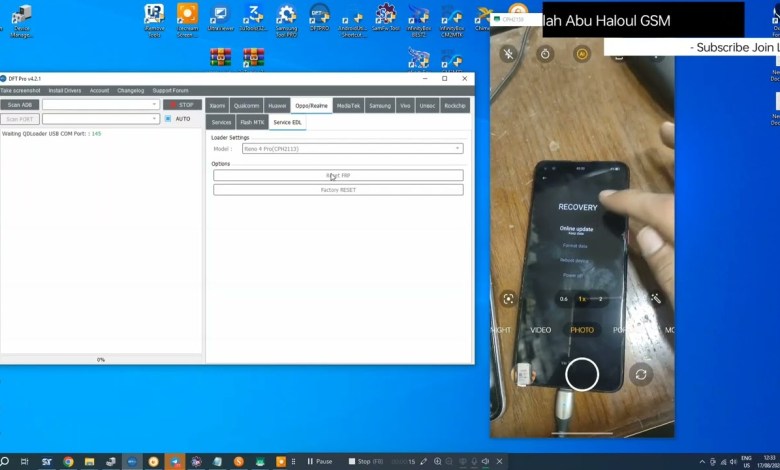This screenshot has width=780, height=470.
Task: Click the red STOP button
Action: point(182,104)
